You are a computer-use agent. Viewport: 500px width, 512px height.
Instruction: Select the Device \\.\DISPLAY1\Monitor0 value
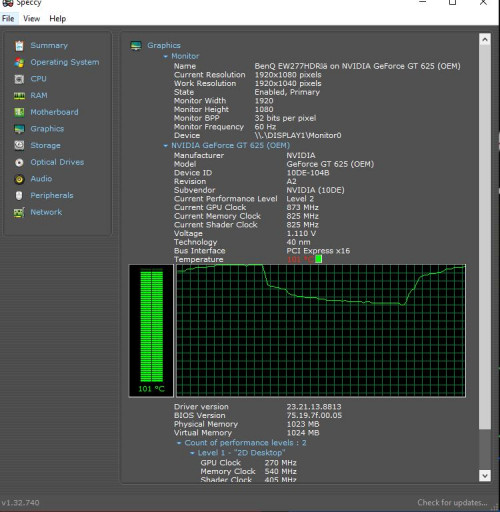pos(298,135)
